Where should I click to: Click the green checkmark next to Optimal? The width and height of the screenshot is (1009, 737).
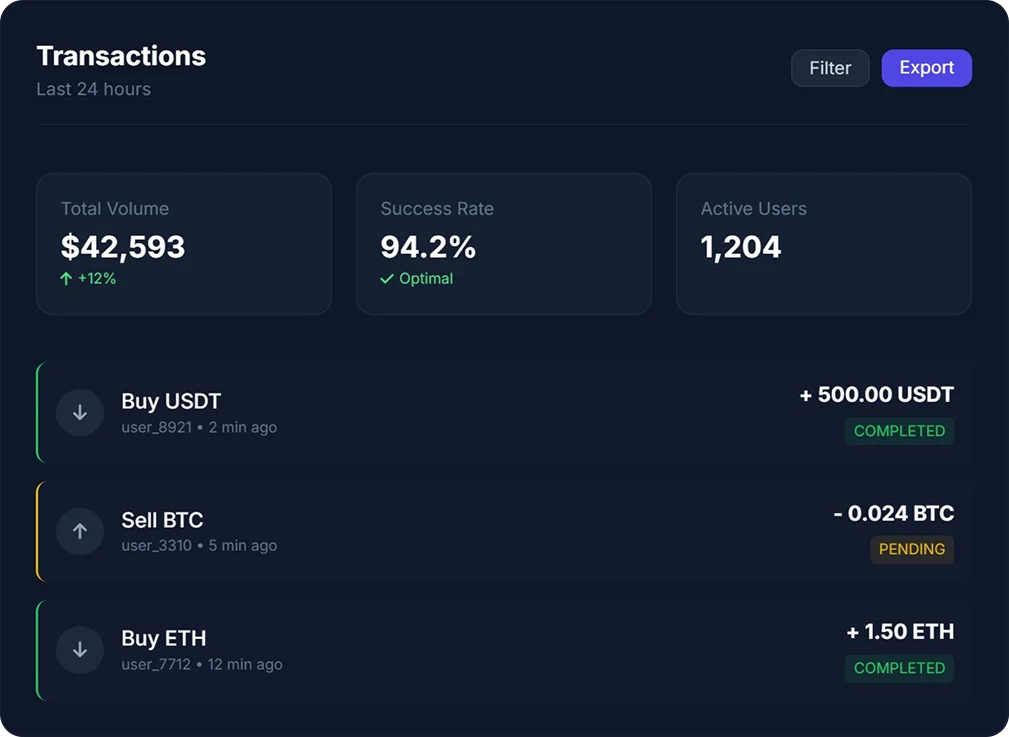[x=388, y=279]
